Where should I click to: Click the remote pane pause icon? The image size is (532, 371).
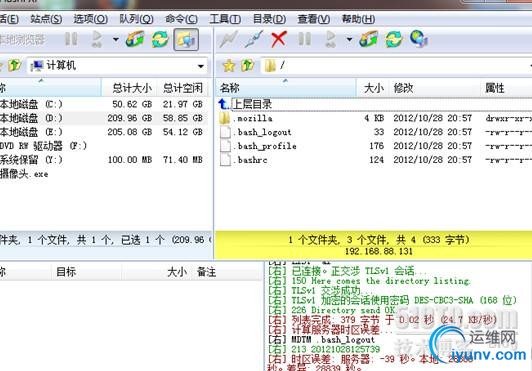point(304,39)
